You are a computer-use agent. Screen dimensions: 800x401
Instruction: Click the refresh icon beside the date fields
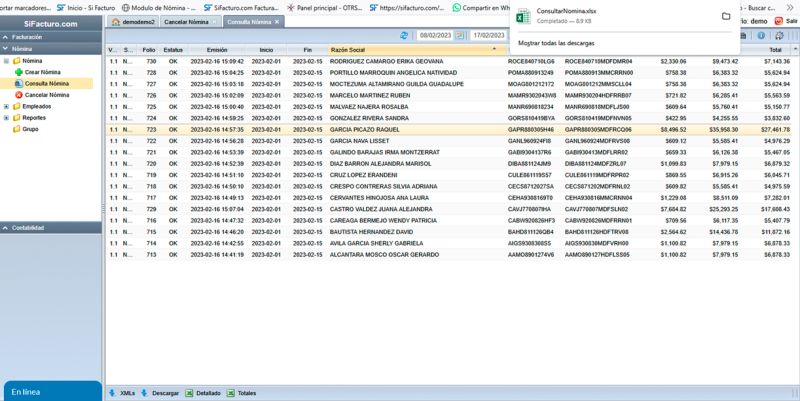pyautogui.click(x=404, y=35)
